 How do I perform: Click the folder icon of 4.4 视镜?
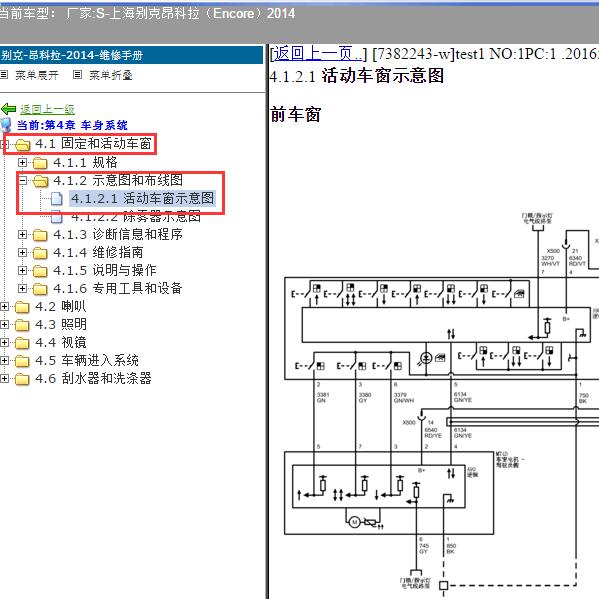(22, 343)
